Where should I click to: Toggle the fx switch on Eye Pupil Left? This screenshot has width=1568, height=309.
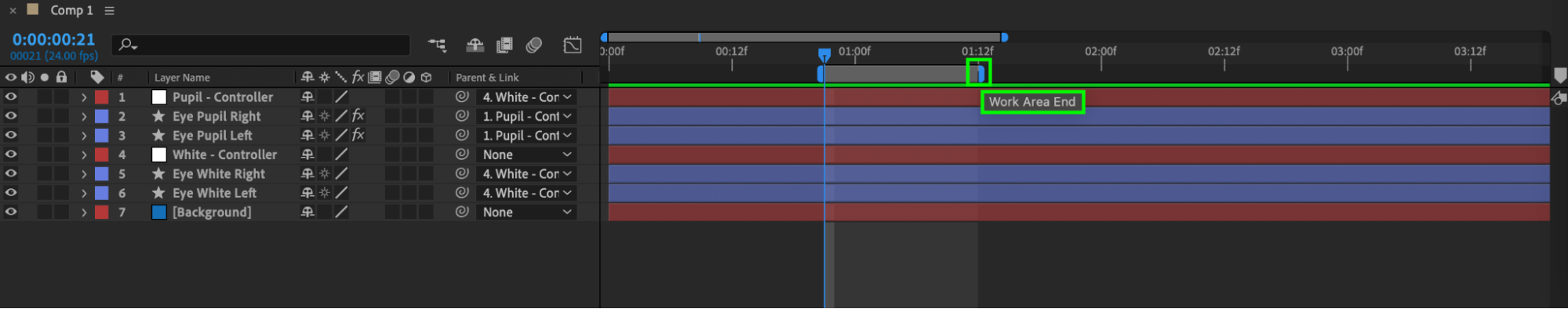tap(358, 135)
